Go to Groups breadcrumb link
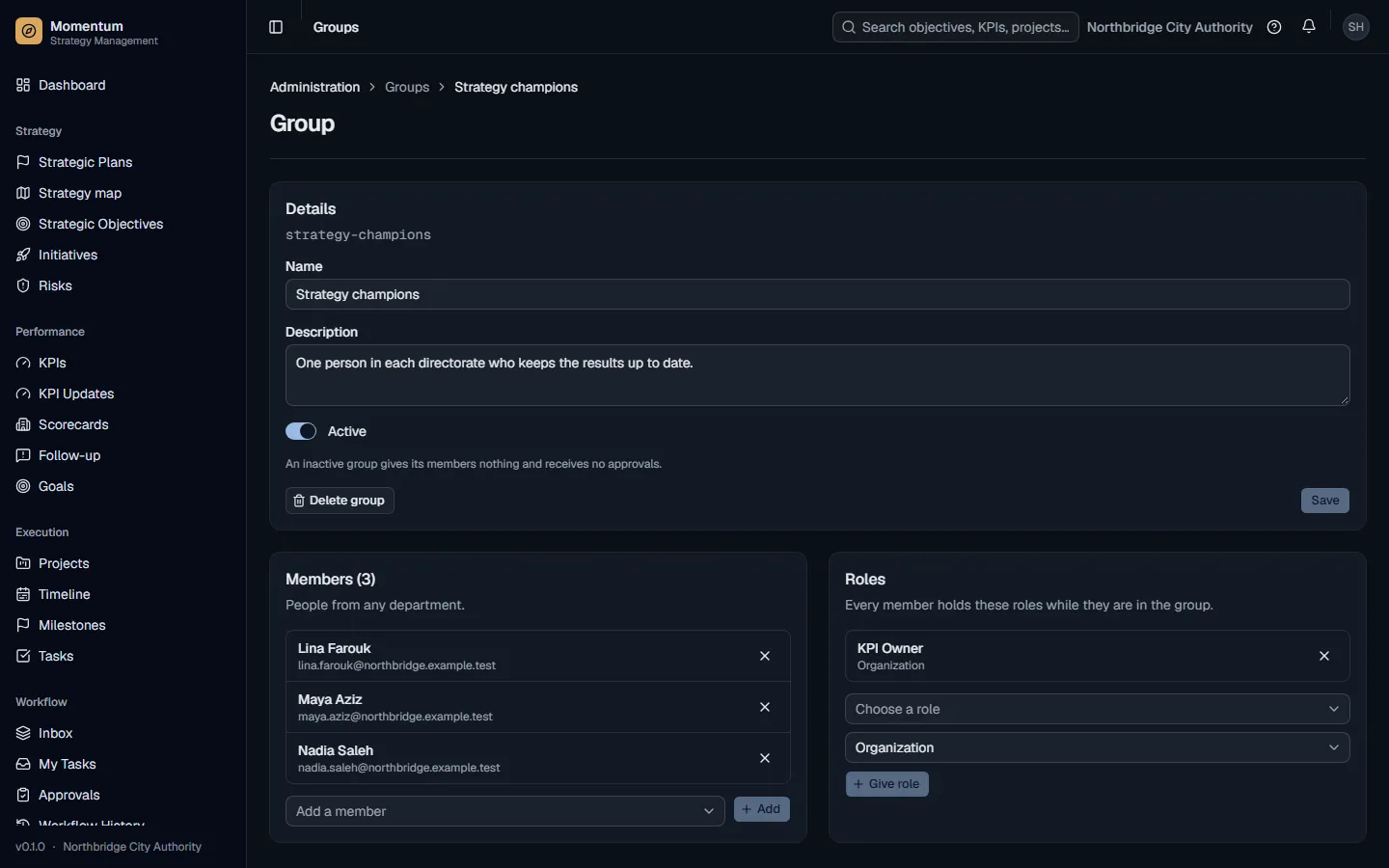The image size is (1389, 868). pos(407,87)
